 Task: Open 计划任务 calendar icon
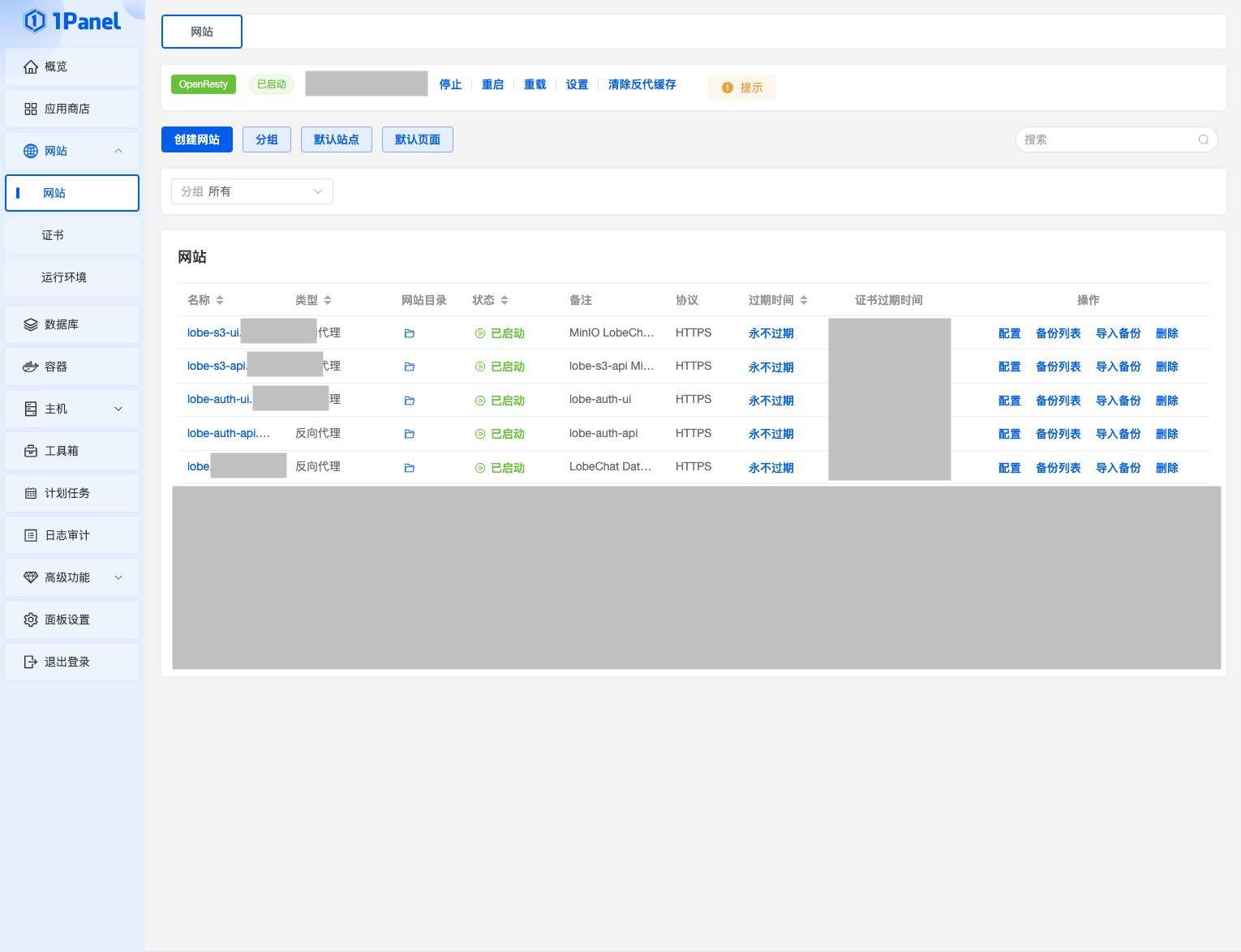(31, 493)
